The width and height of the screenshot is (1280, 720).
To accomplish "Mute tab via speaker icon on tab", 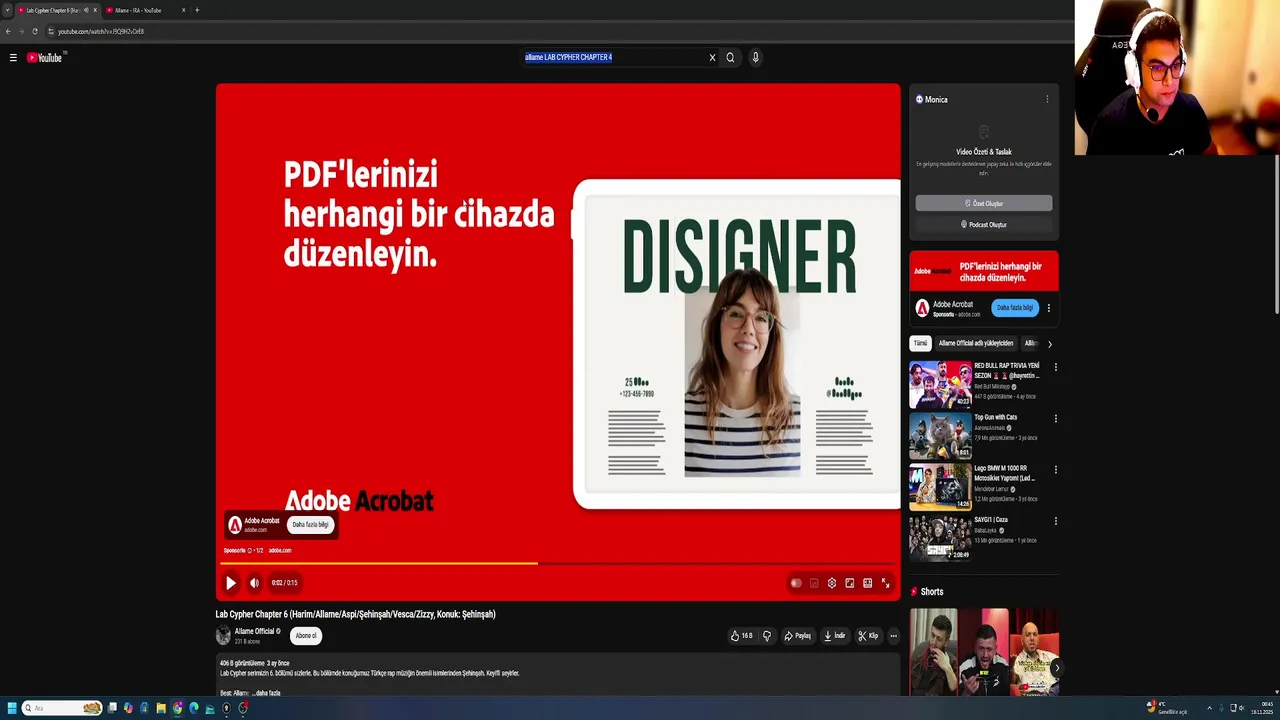I will pos(86,10).
